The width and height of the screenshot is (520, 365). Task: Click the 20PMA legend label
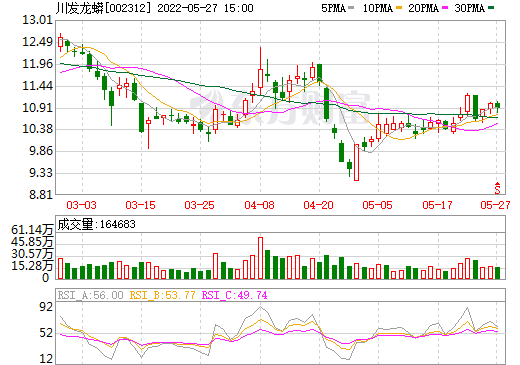[423, 8]
